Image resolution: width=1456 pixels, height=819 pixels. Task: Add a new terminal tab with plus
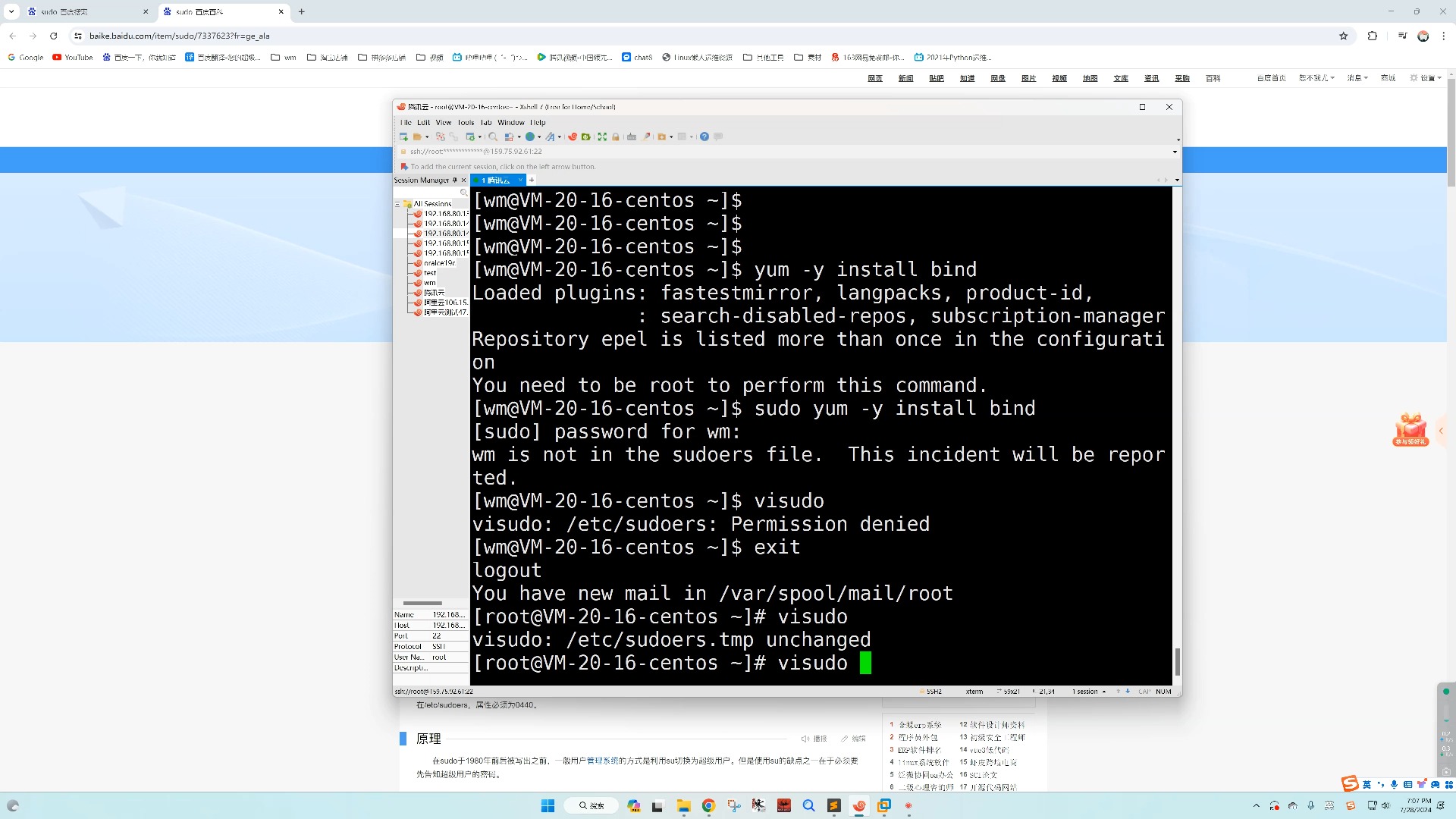click(x=532, y=180)
